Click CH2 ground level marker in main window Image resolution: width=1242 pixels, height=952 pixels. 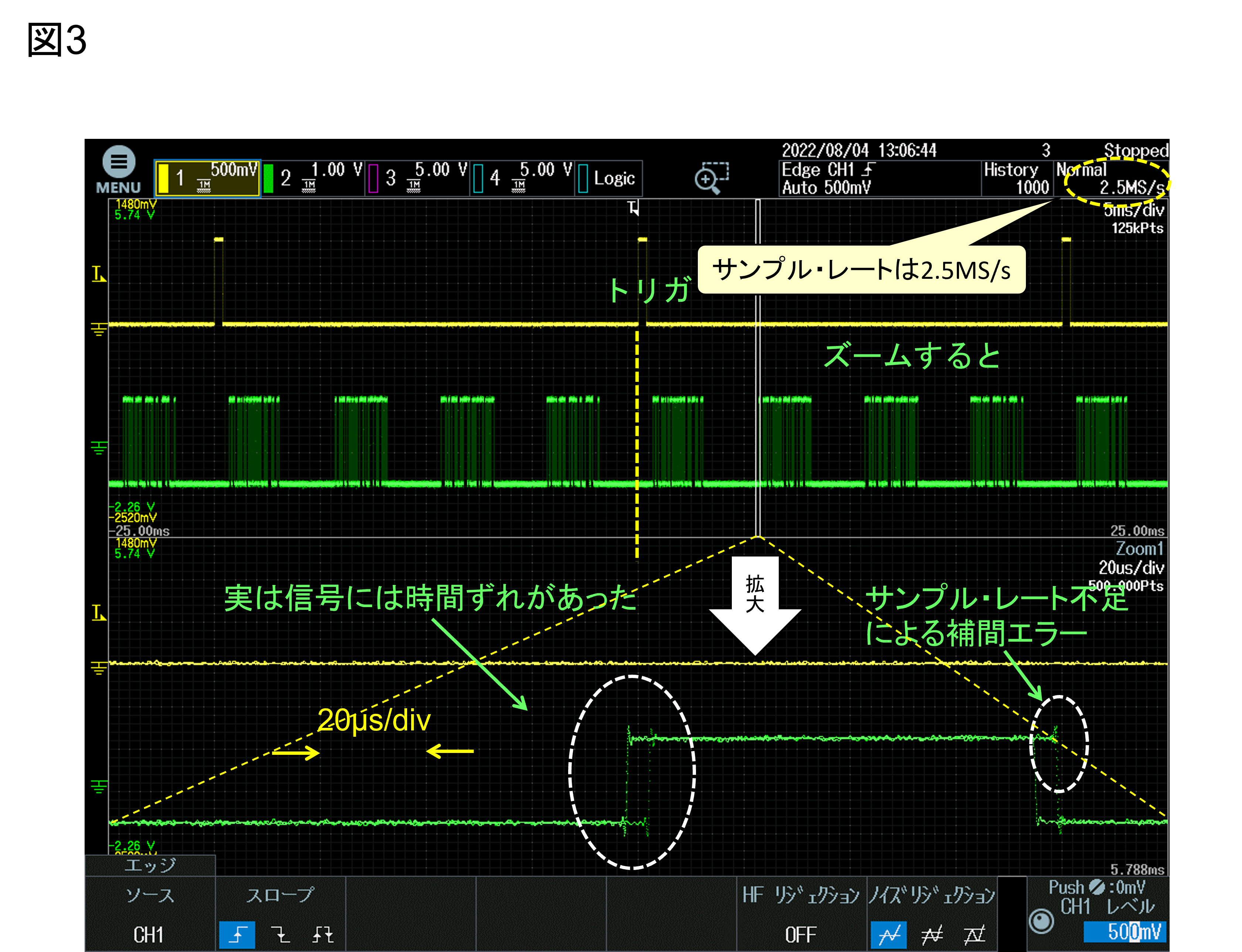pyautogui.click(x=99, y=448)
